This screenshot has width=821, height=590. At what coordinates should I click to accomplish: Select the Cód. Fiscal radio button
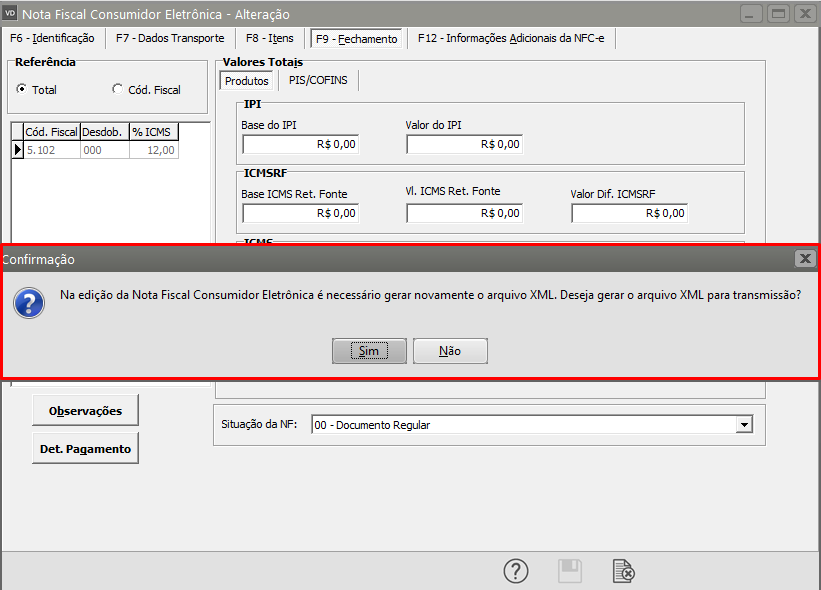pos(117,89)
